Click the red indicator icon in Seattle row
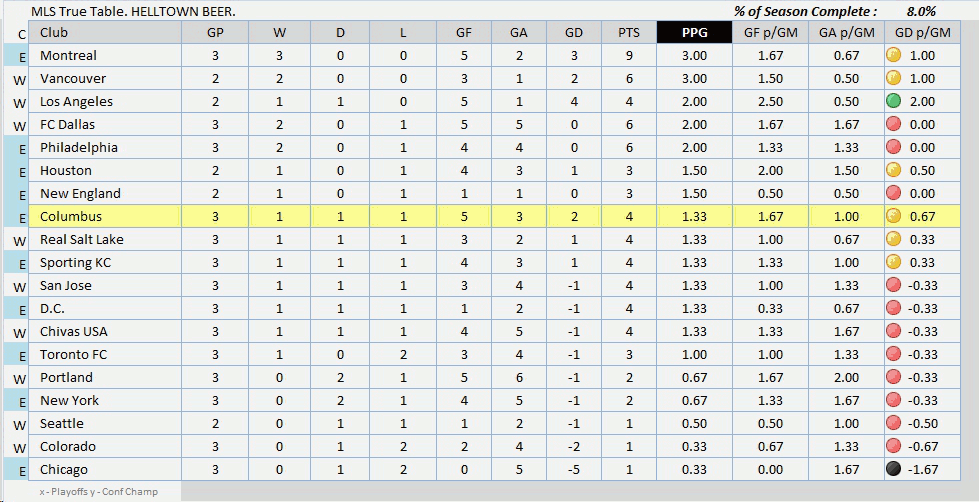Image resolution: width=979 pixels, height=502 pixels. (x=894, y=424)
